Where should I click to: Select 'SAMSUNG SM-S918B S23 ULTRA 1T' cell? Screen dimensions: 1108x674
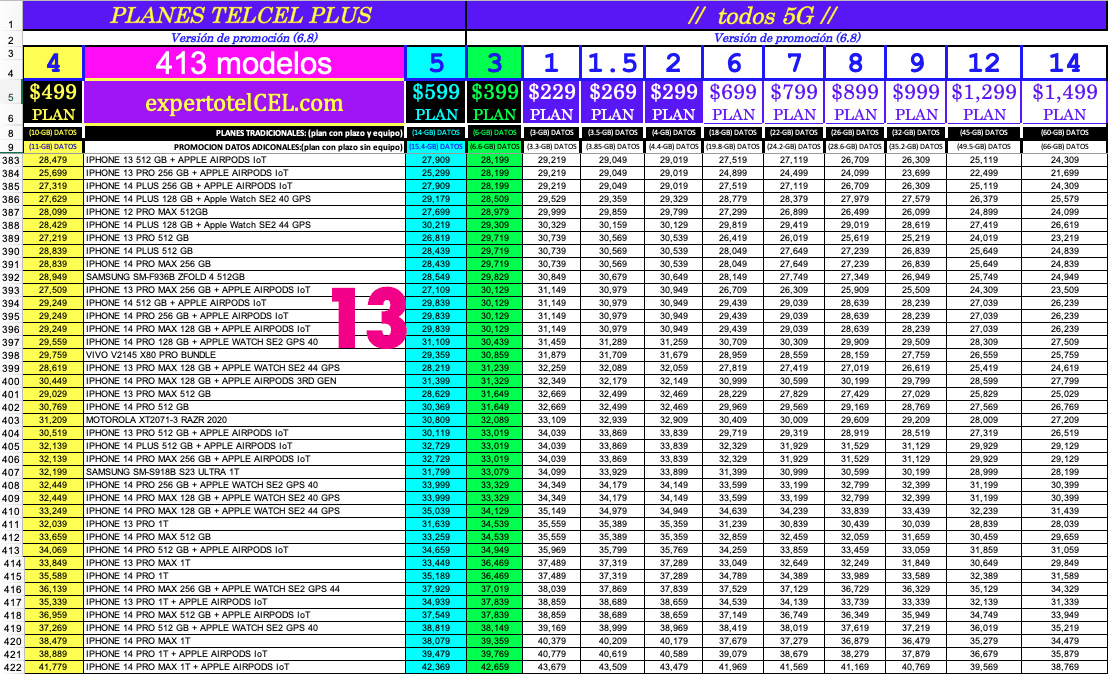tap(244, 472)
